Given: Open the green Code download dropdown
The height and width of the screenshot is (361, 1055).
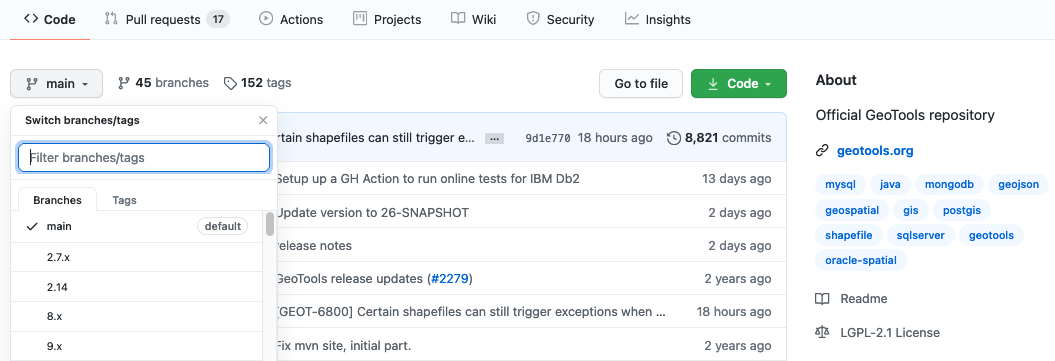Looking at the screenshot, I should (x=739, y=84).
